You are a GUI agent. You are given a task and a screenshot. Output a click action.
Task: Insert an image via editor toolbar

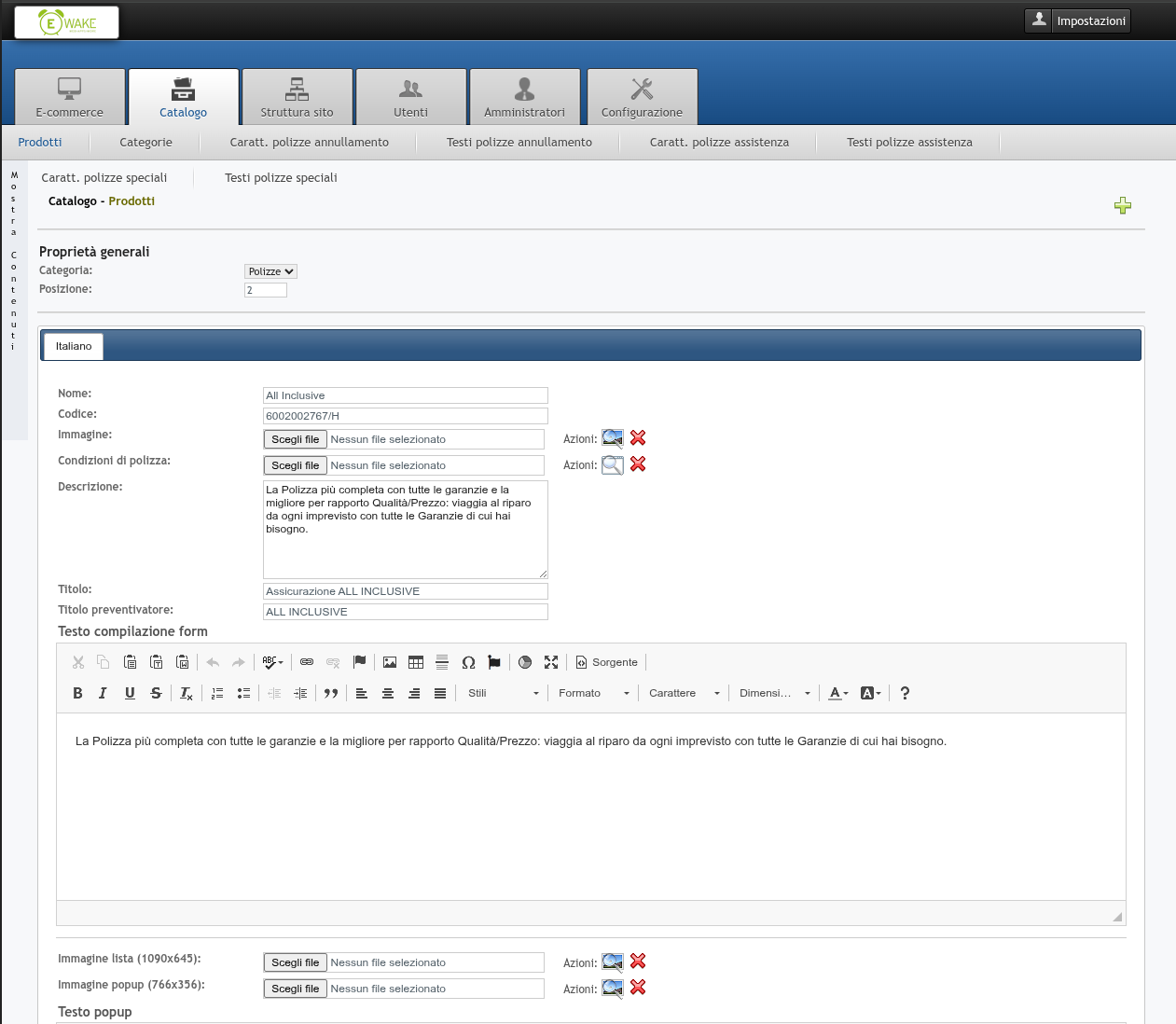coord(390,662)
